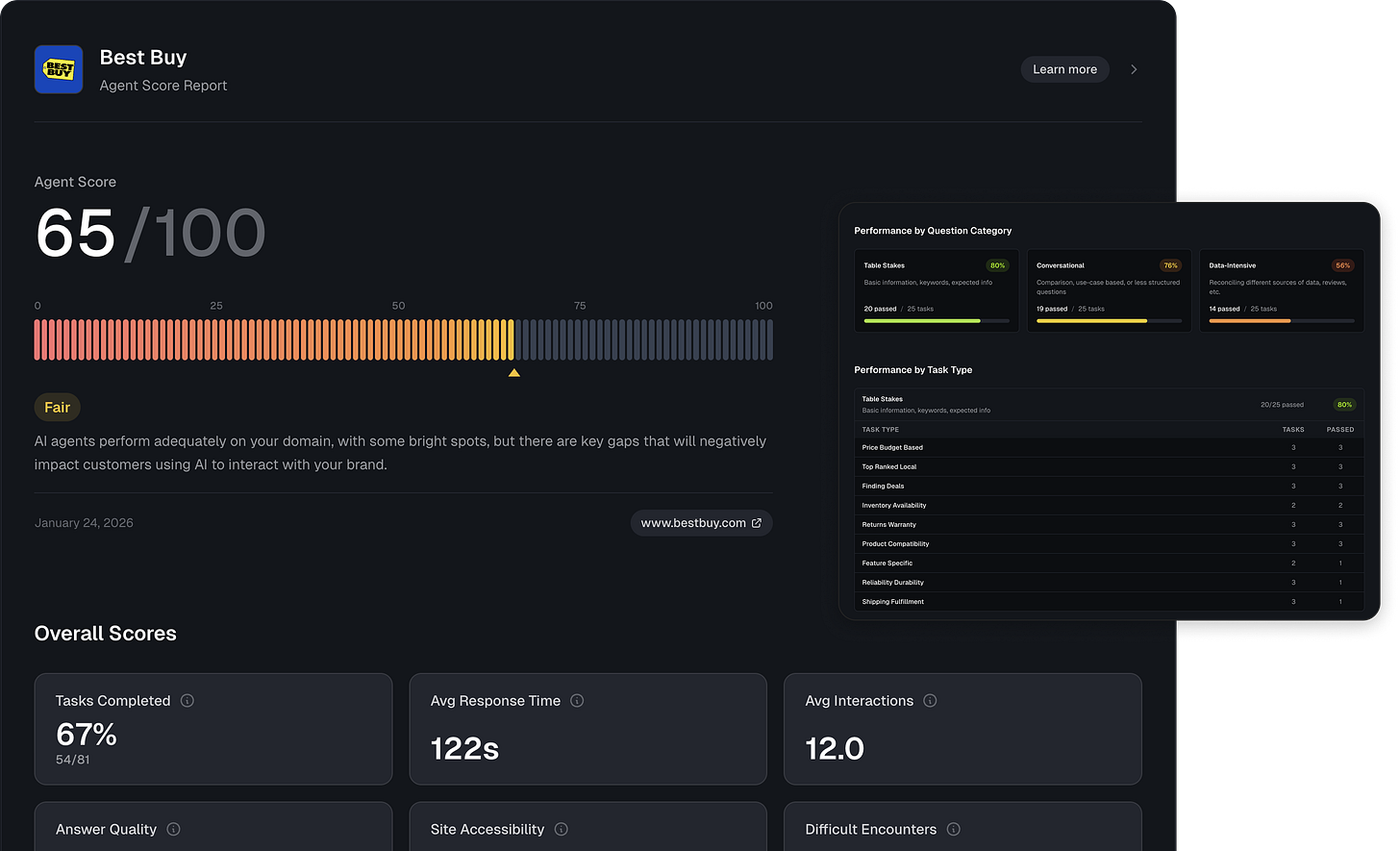Click the PASSED column header
Viewport: 1400px width, 851px height.
click(x=1340, y=430)
